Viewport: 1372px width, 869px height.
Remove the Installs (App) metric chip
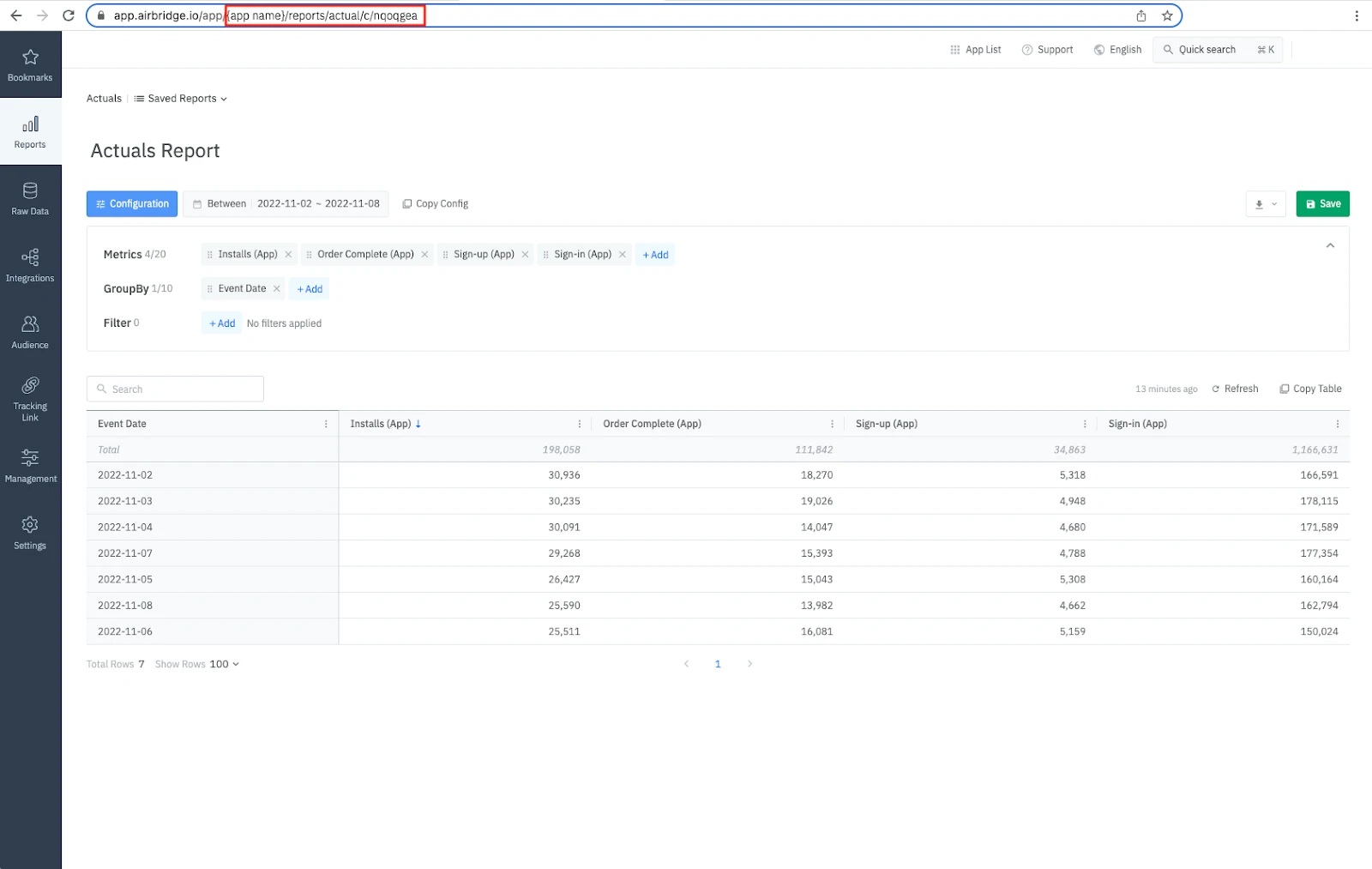[288, 255]
